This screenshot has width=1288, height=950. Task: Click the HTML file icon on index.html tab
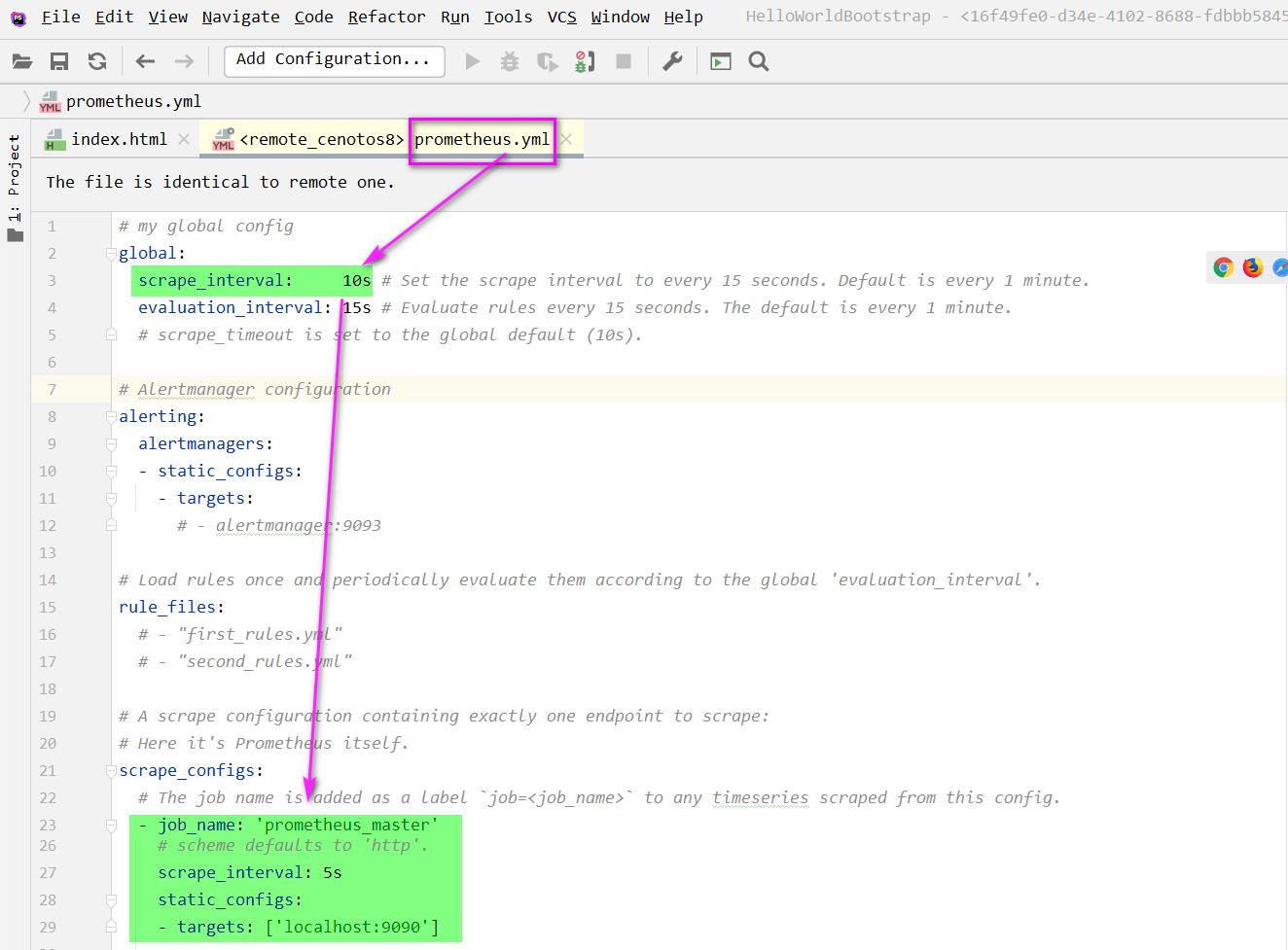[x=55, y=140]
